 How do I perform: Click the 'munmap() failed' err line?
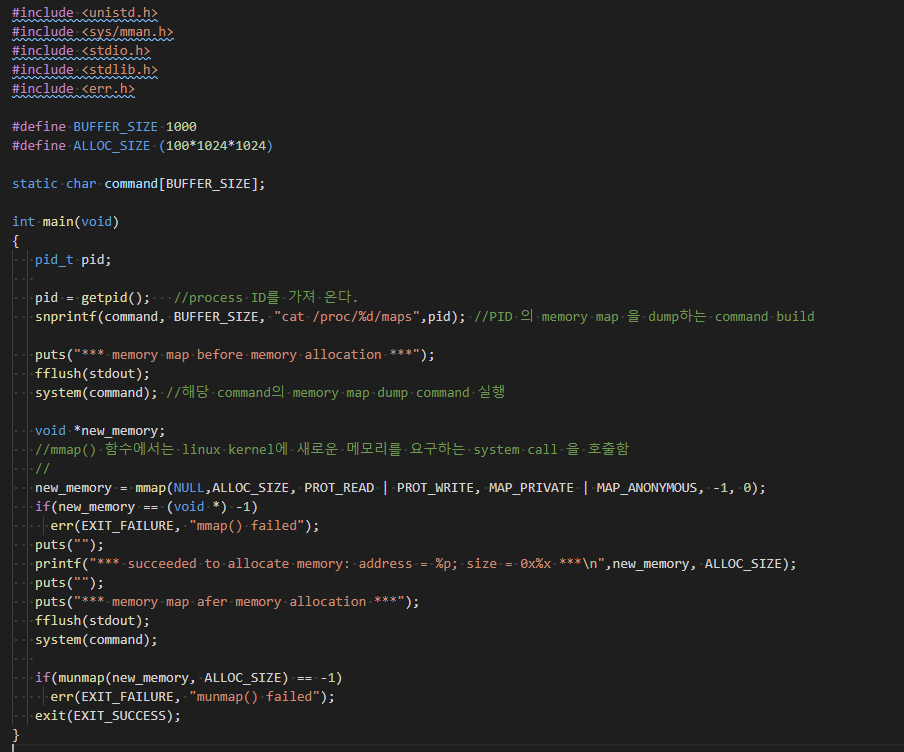point(193,698)
